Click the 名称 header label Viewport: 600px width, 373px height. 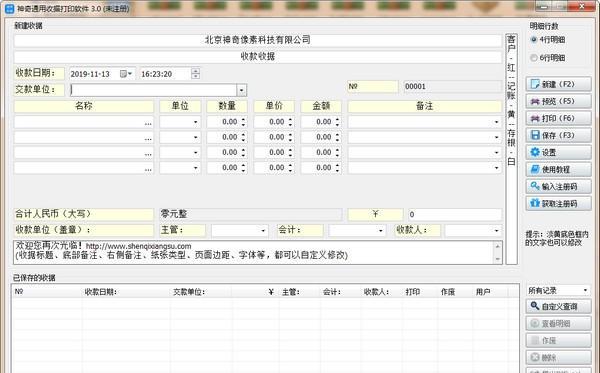coord(84,106)
